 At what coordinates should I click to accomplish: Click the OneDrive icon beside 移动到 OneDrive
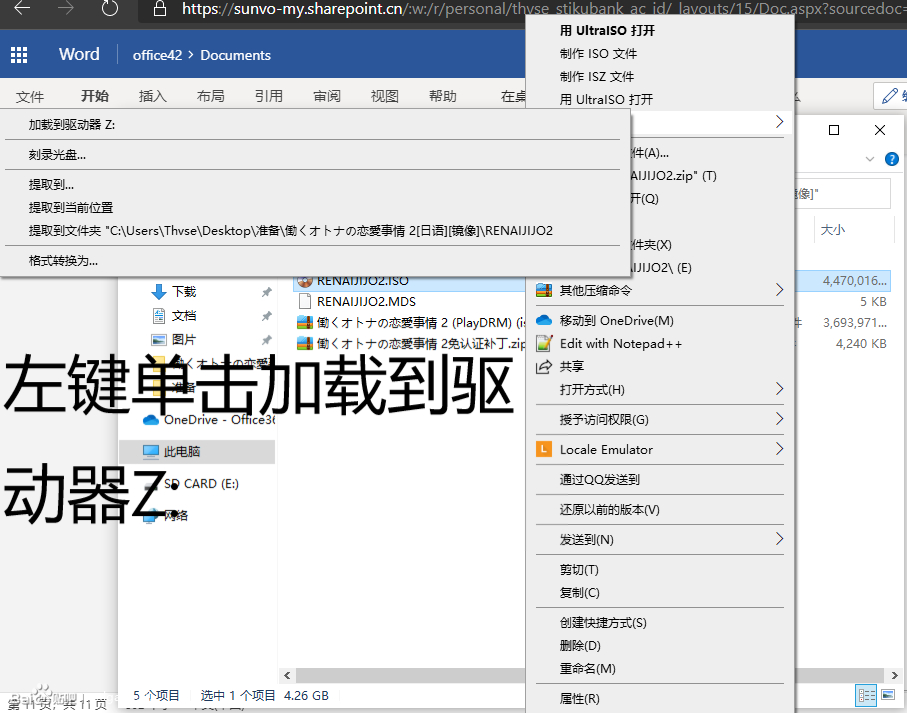click(x=544, y=320)
